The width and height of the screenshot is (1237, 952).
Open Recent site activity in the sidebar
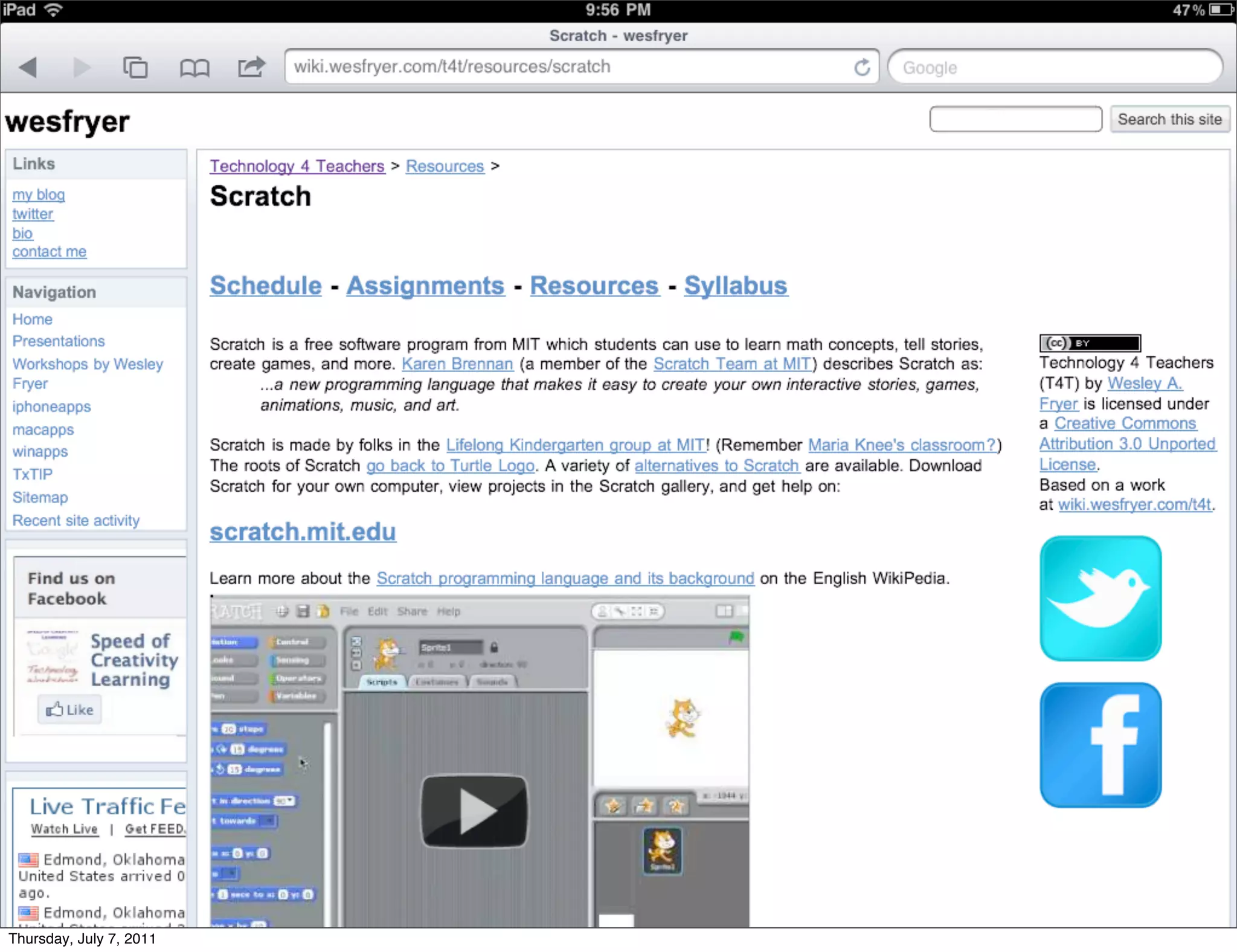76,520
